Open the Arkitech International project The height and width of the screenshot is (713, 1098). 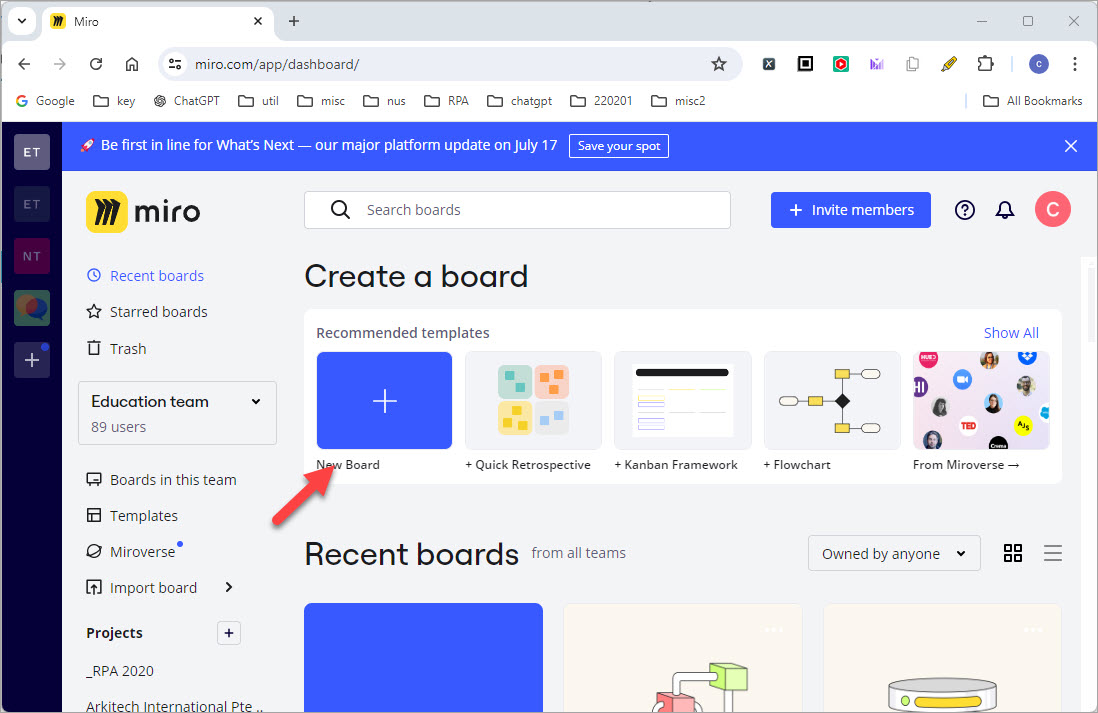174,705
